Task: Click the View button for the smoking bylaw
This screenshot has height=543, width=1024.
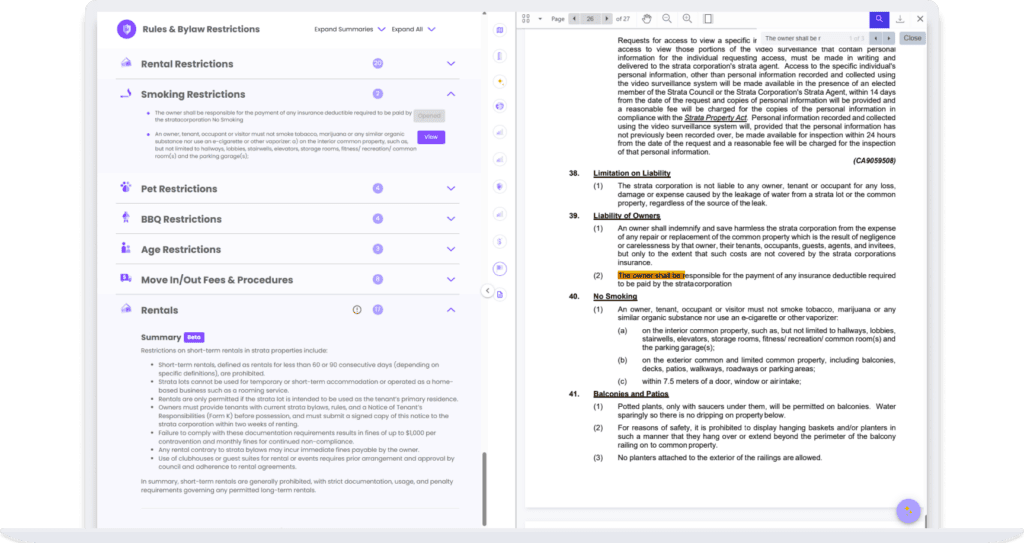Action: (x=431, y=137)
